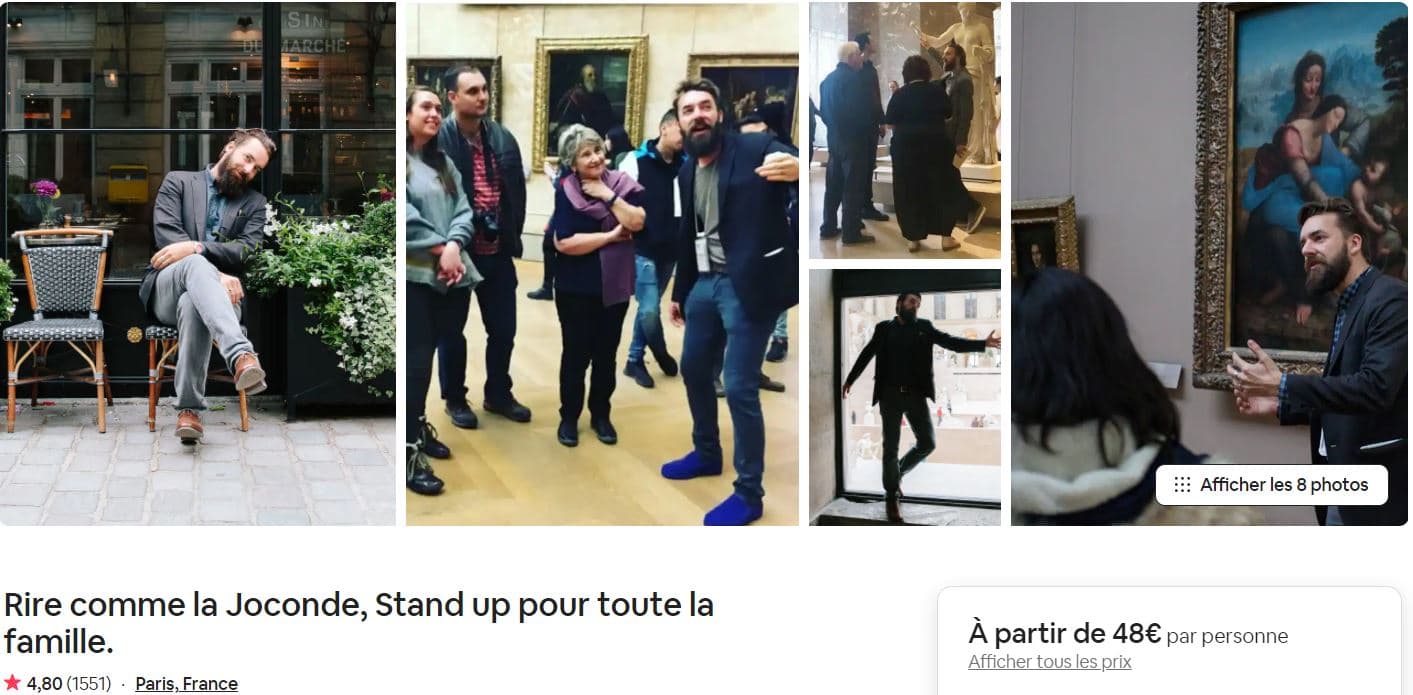This screenshot has height=695, width=1413.
Task: Open large photo of guide beside framed painting
Action: 1209,263
